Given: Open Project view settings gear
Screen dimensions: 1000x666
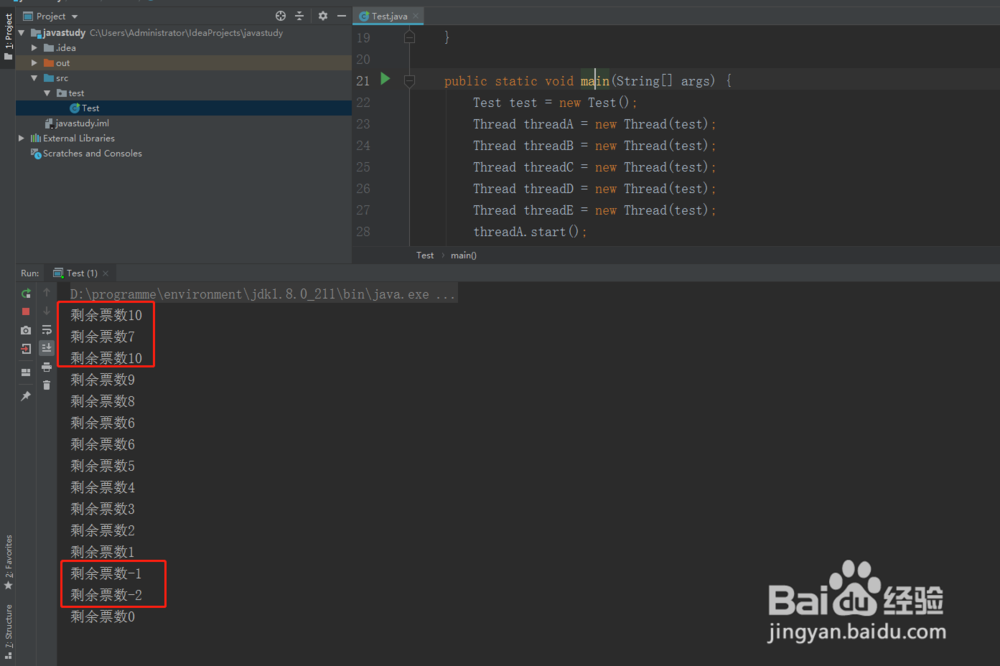Looking at the screenshot, I should point(322,16).
